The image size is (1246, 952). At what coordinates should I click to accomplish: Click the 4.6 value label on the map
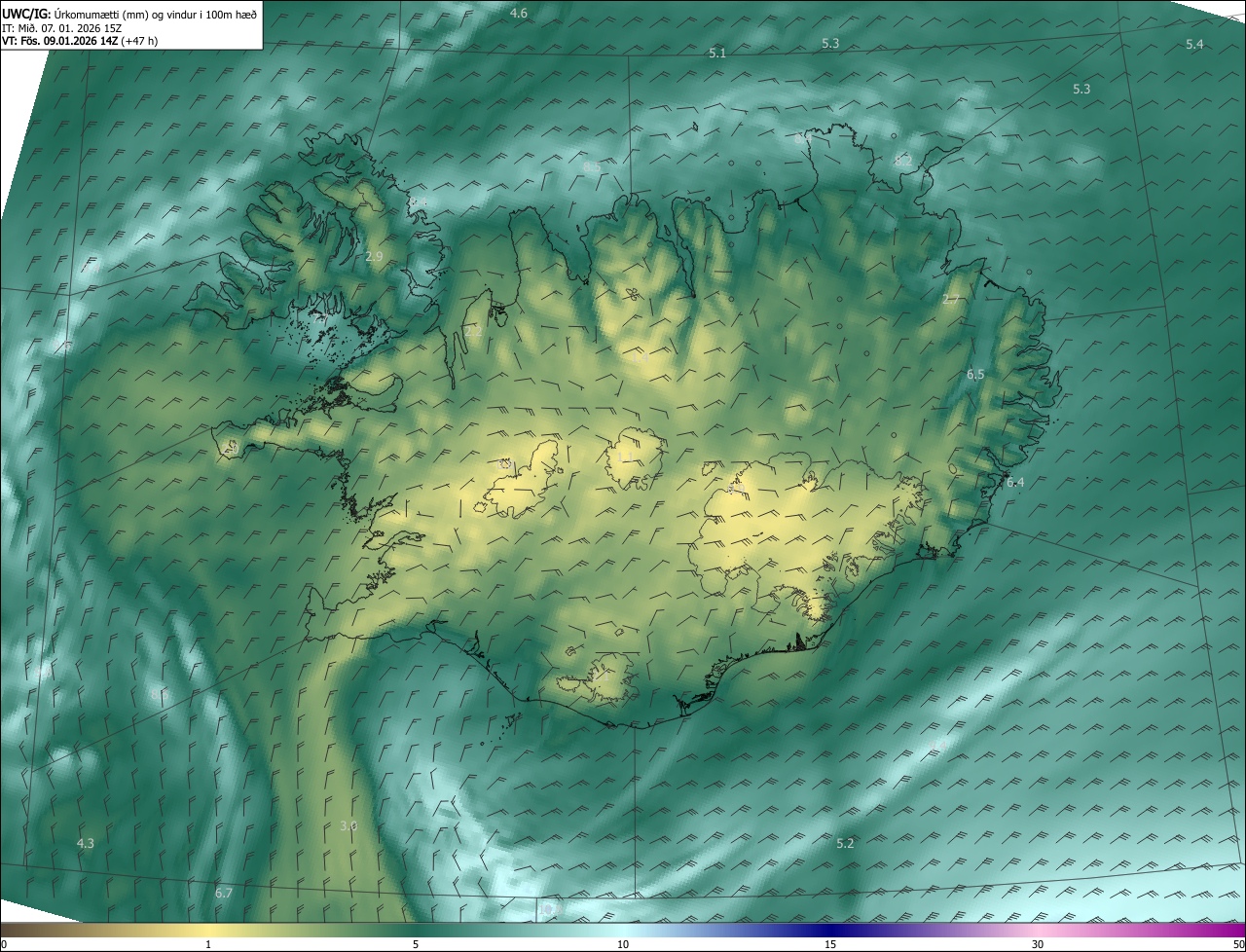tap(519, 14)
